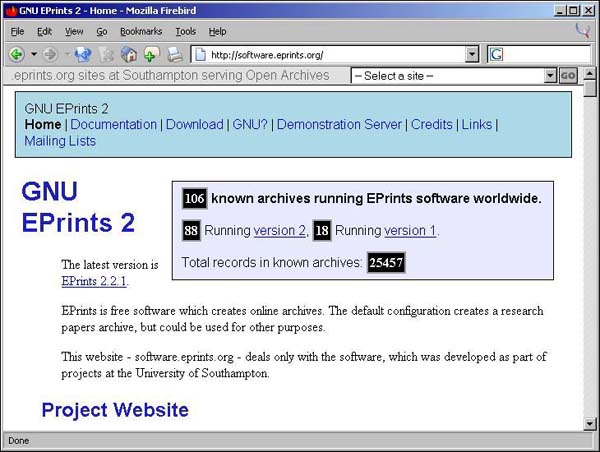Follow the 'version 1' link
Screen dimensions: 600x452
[x=410, y=230]
